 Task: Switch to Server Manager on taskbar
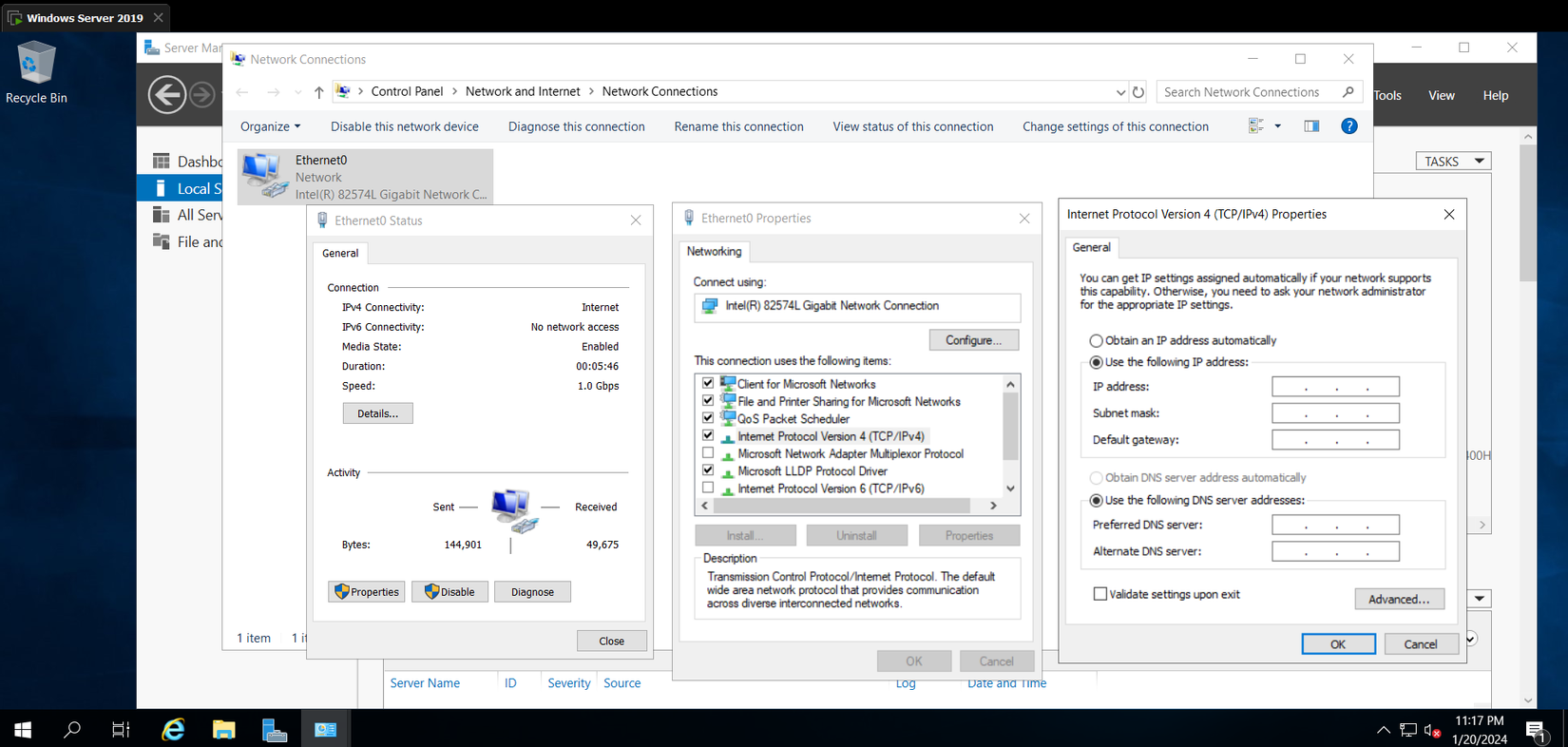pos(275,730)
